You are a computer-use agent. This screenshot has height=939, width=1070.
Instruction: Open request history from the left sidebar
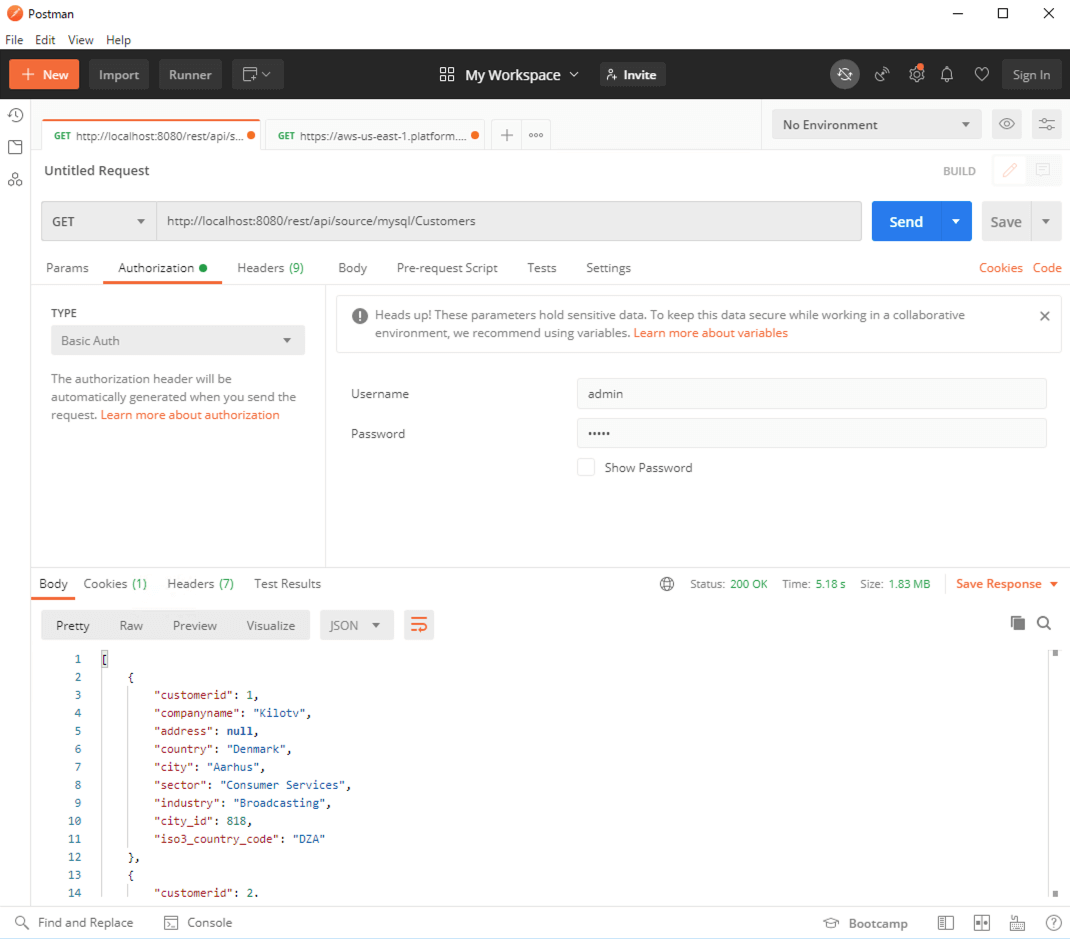(x=15, y=115)
